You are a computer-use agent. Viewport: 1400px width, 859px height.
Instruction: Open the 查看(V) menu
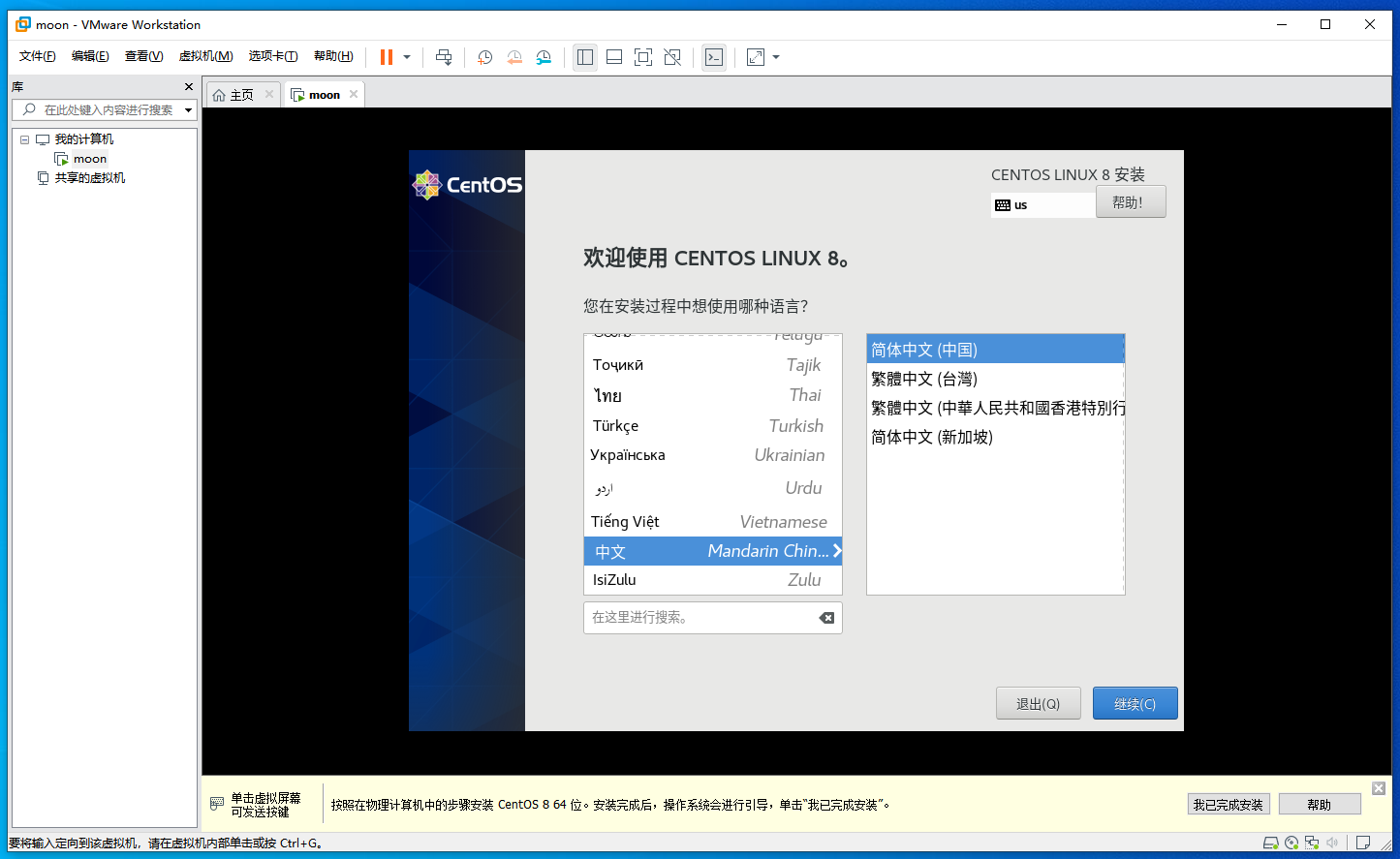click(143, 56)
